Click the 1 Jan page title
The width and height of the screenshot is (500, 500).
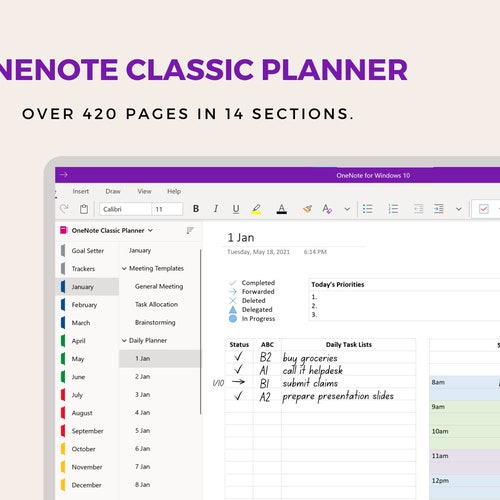(241, 238)
